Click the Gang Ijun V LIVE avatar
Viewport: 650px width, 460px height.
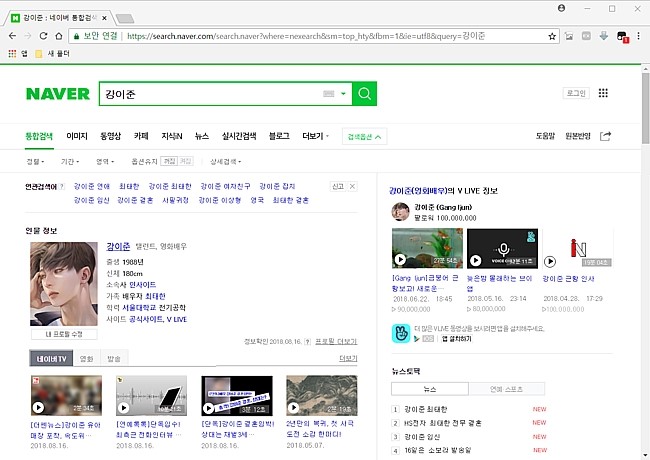[400, 212]
